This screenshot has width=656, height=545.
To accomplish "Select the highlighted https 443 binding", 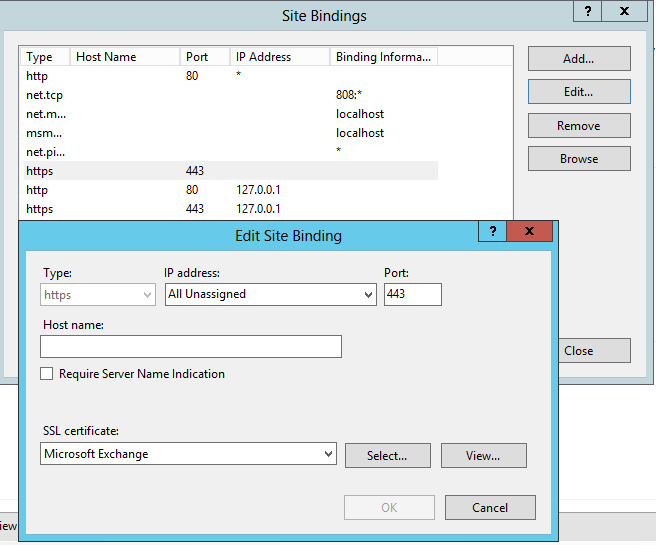I will point(231,171).
